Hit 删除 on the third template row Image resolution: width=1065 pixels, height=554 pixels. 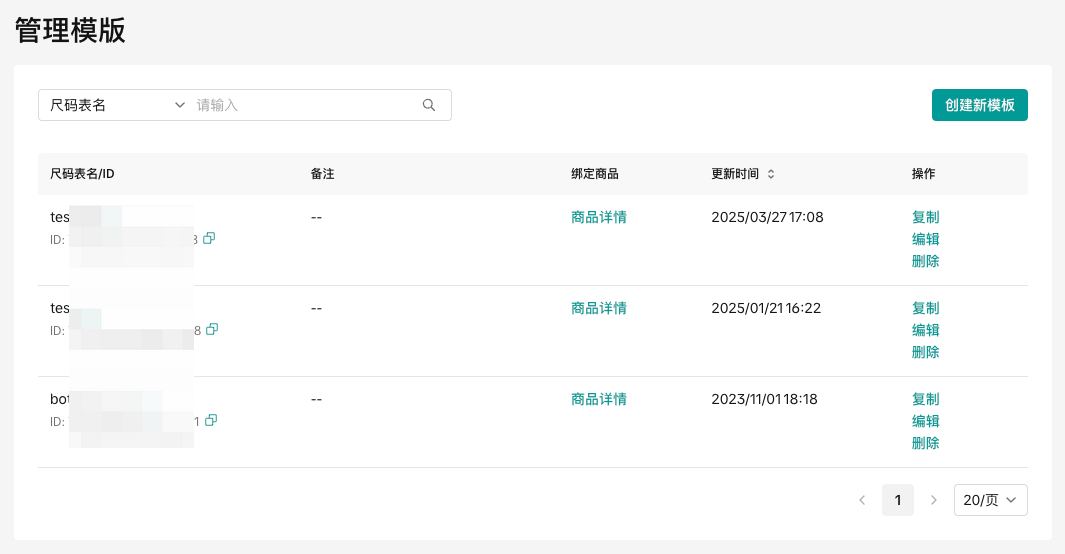(x=925, y=443)
